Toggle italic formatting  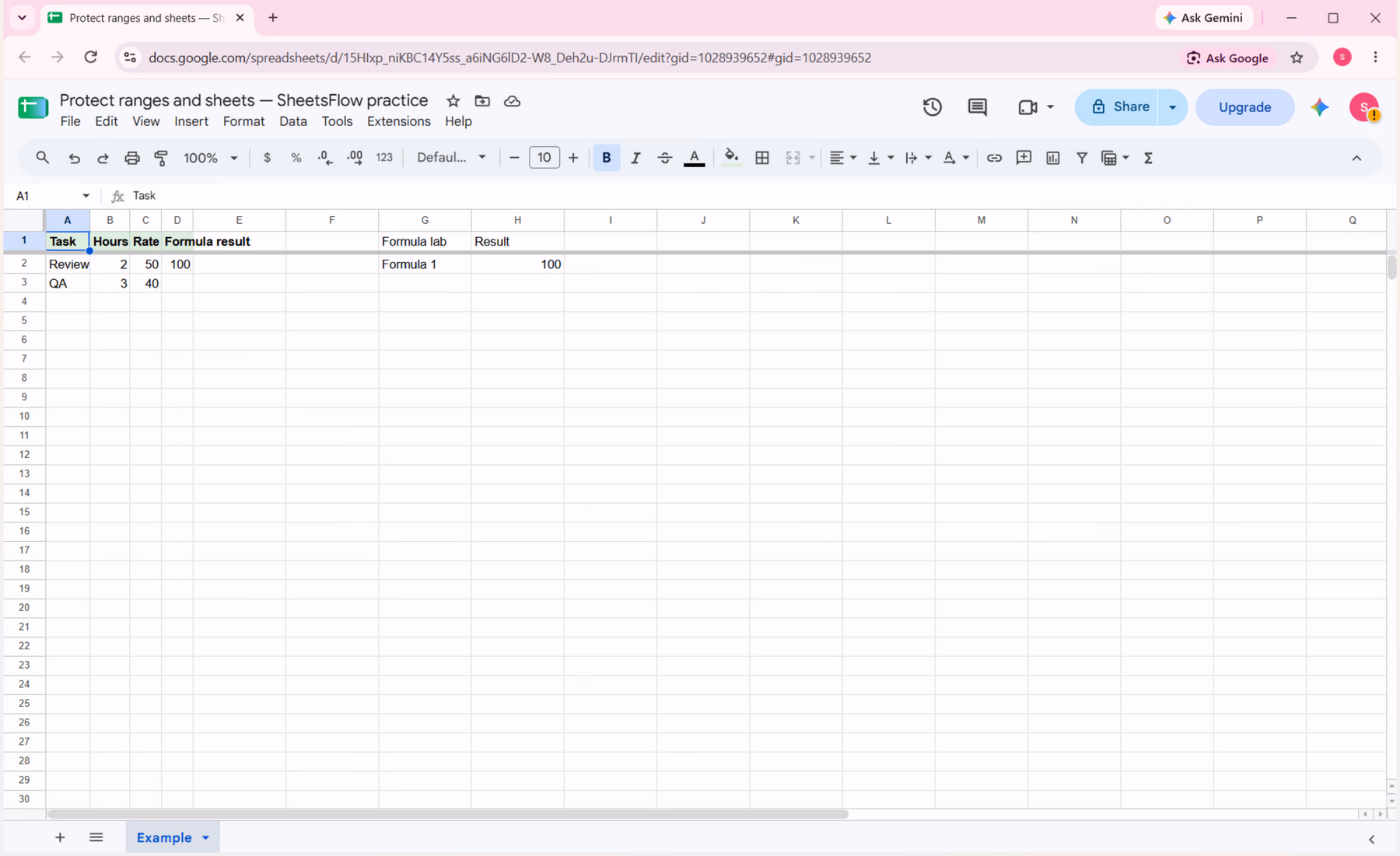[x=635, y=158]
